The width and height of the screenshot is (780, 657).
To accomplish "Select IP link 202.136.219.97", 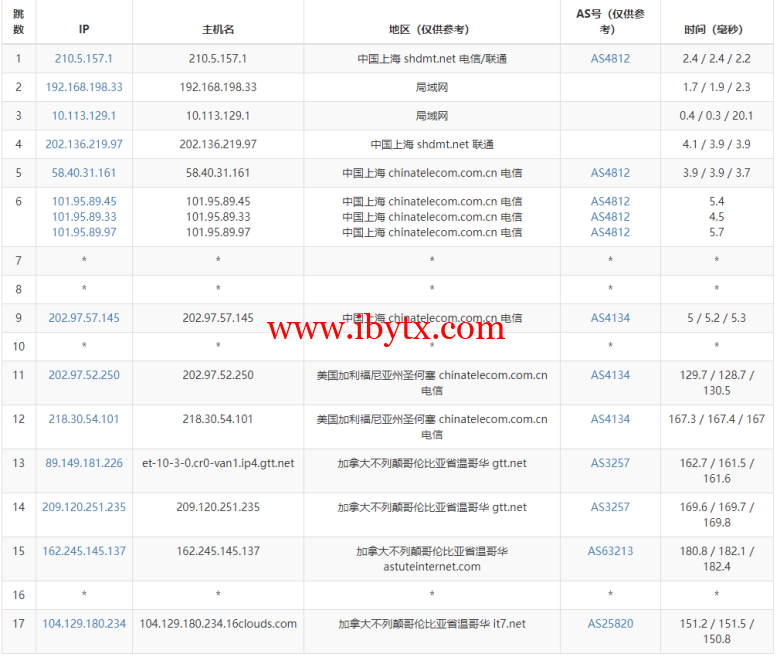I will 84,144.
